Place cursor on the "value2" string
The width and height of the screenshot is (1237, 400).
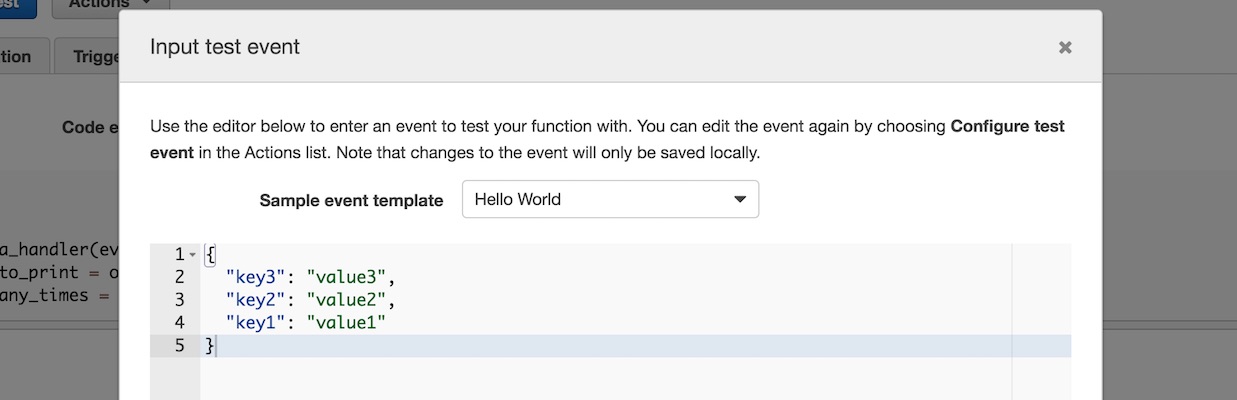click(343, 300)
